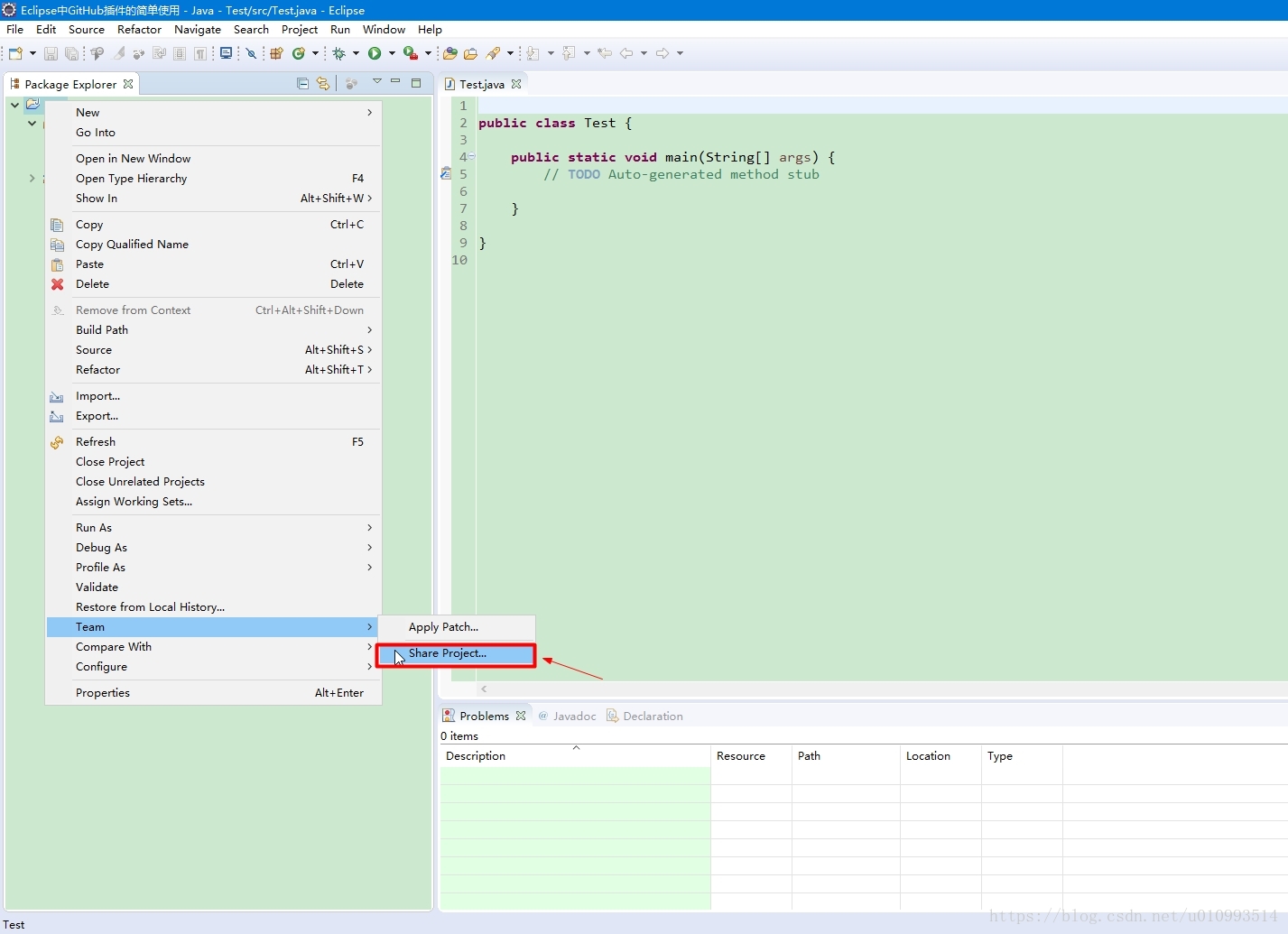This screenshot has width=1288, height=934.
Task: Minimize the Package Explorer view
Action: click(x=395, y=82)
